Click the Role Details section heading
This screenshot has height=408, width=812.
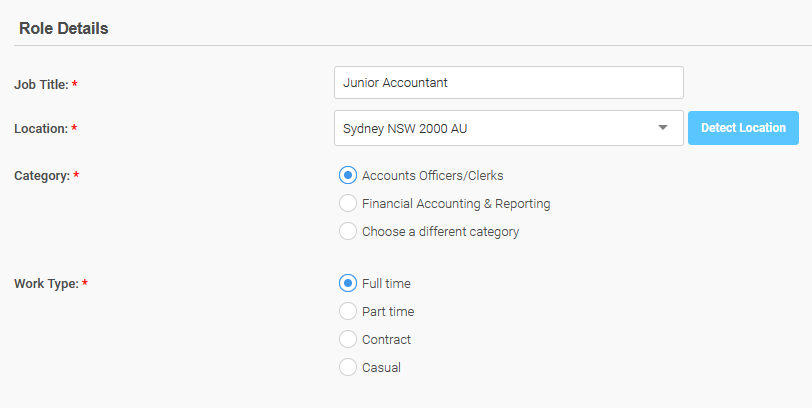[64, 28]
